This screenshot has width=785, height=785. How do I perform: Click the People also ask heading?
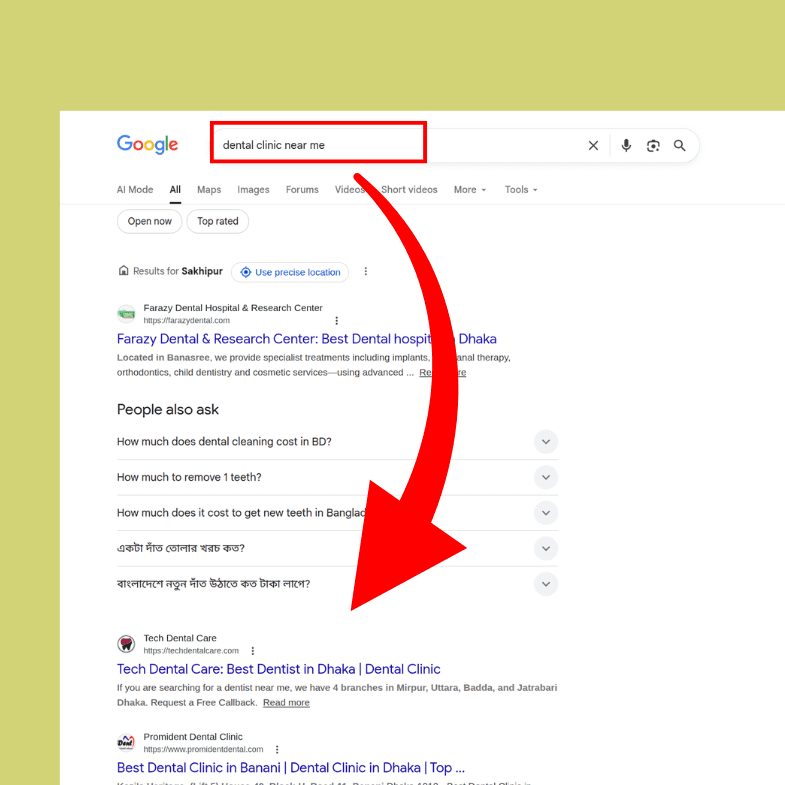168,410
